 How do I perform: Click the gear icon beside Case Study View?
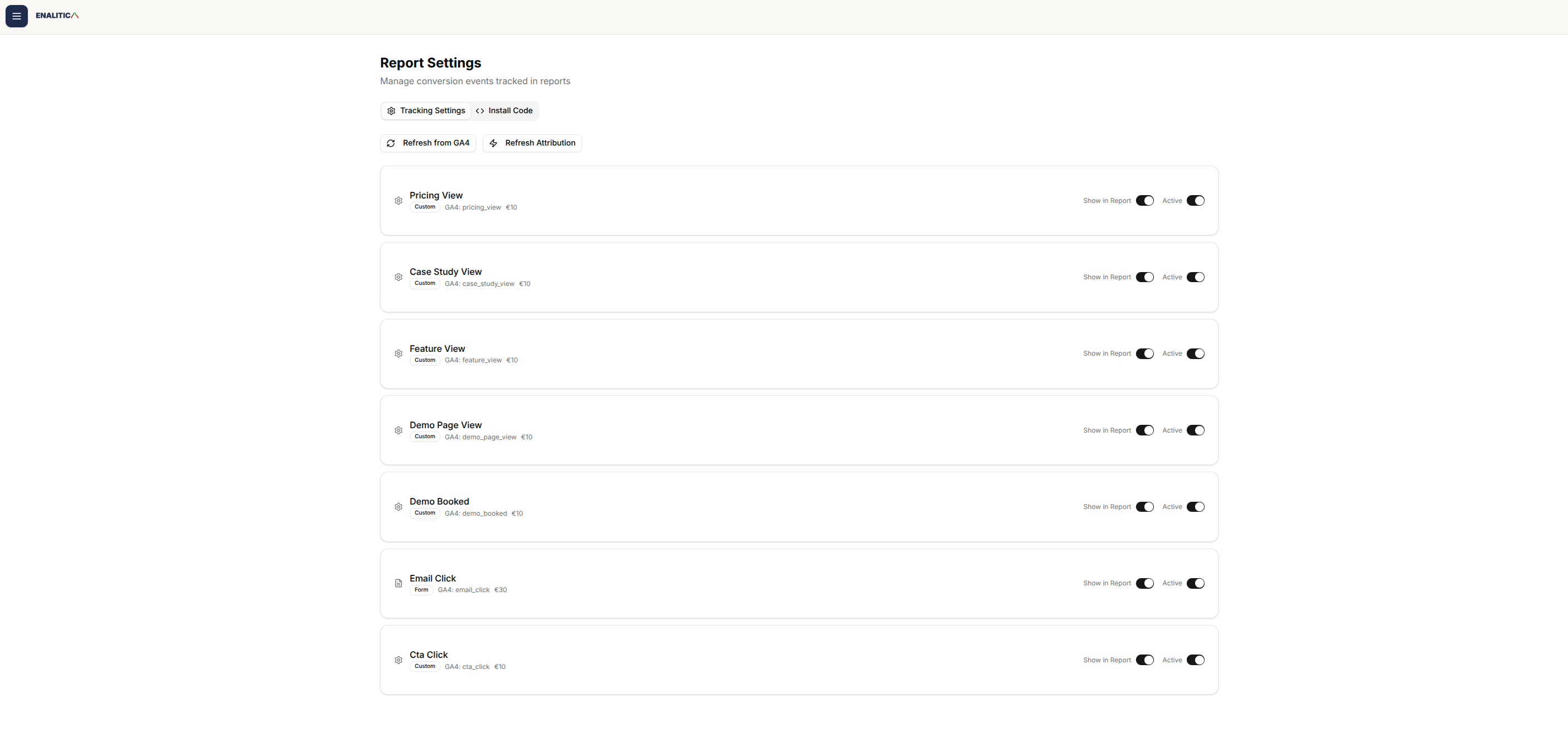click(x=398, y=278)
